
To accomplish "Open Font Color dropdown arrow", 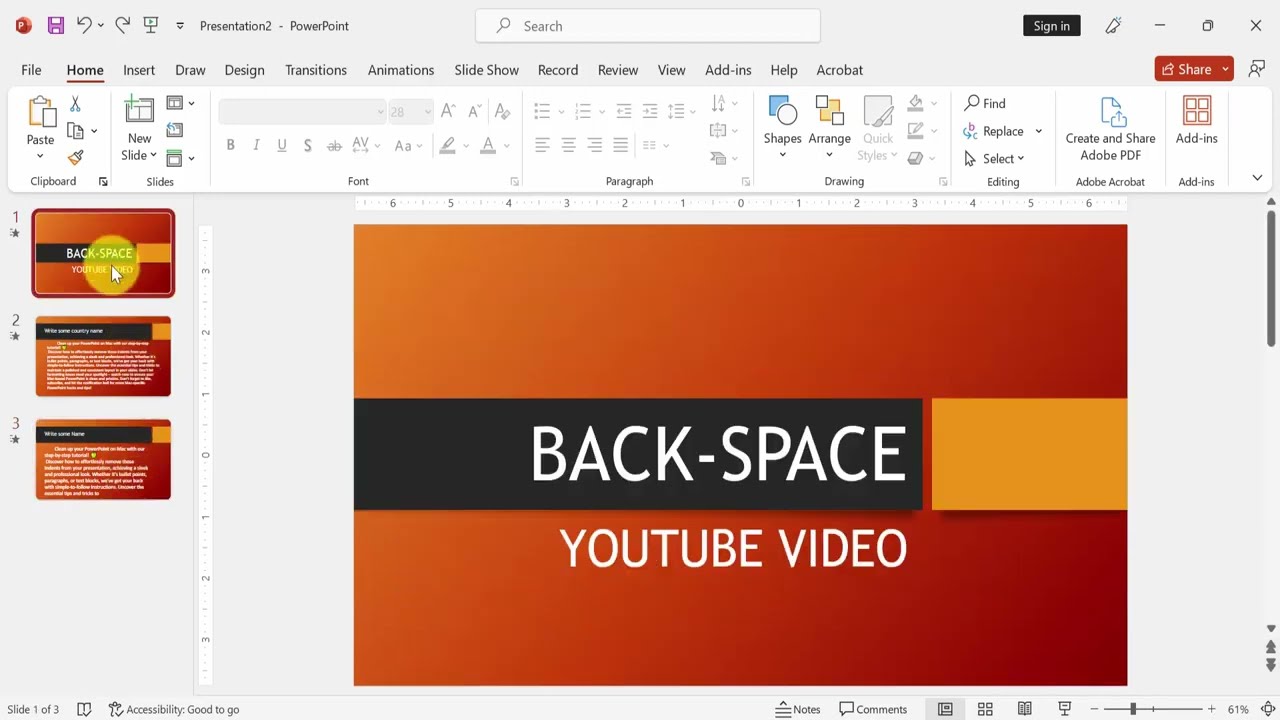I will [x=506, y=145].
